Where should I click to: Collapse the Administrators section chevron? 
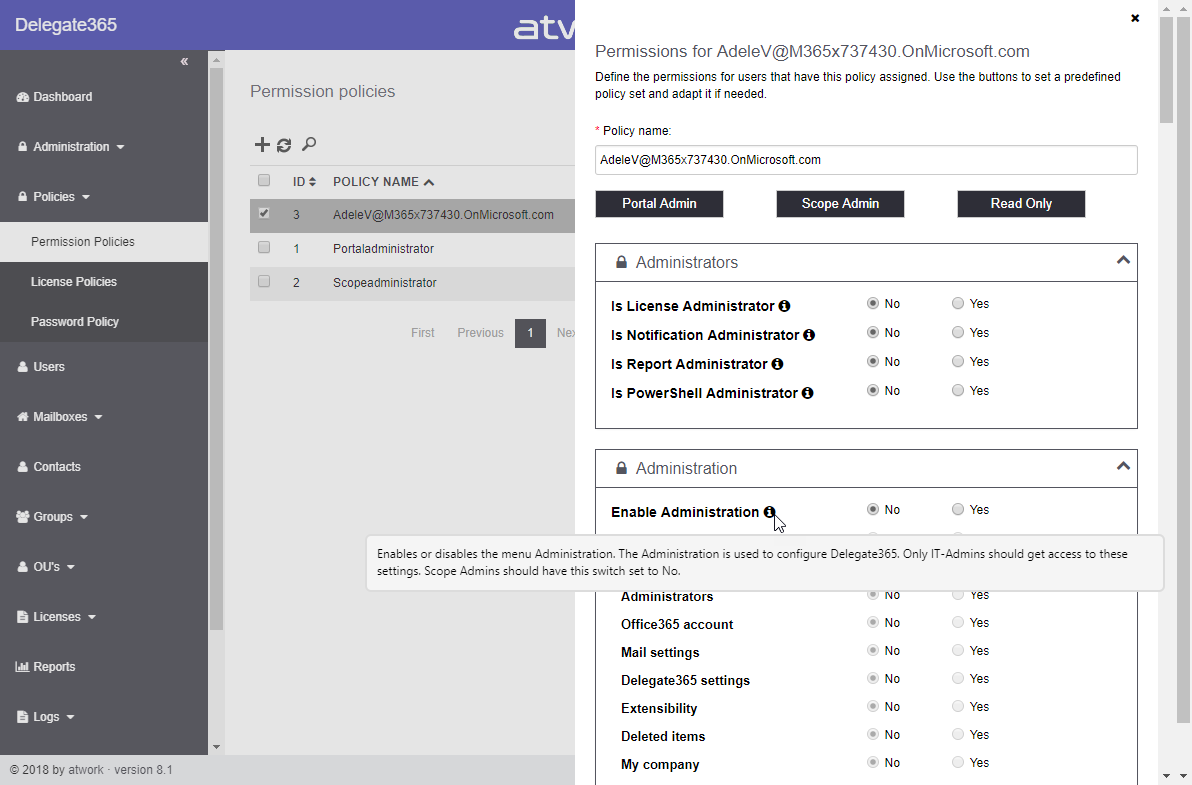pyautogui.click(x=1123, y=261)
